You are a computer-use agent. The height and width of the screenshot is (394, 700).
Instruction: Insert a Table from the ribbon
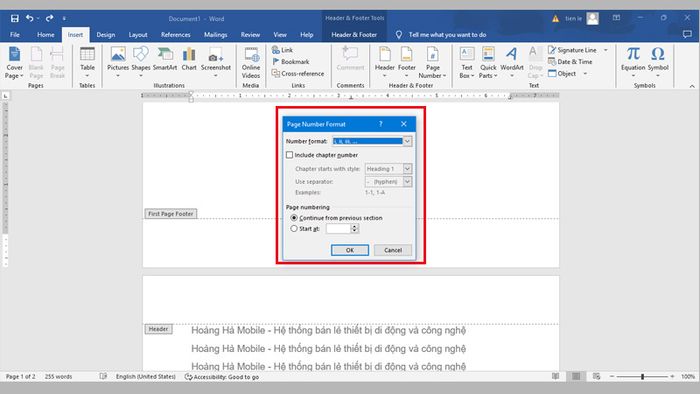pyautogui.click(x=87, y=62)
